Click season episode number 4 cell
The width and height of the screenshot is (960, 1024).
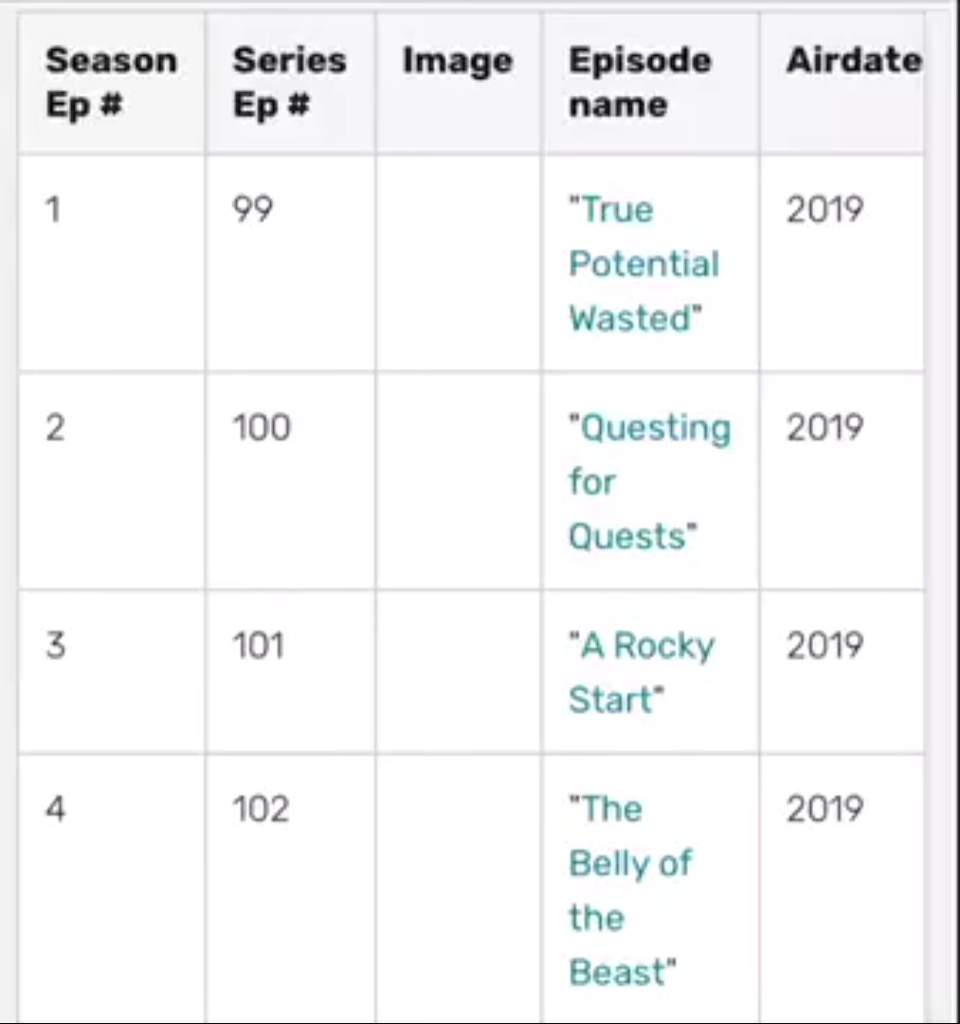[112, 889]
